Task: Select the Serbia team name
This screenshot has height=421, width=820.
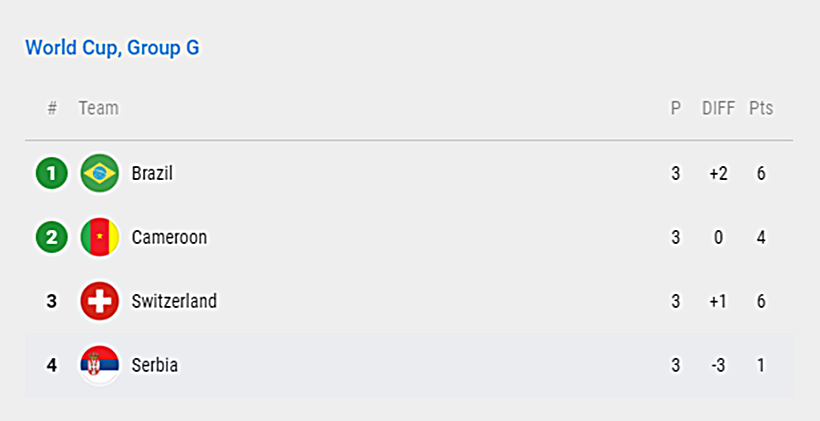Action: (155, 365)
